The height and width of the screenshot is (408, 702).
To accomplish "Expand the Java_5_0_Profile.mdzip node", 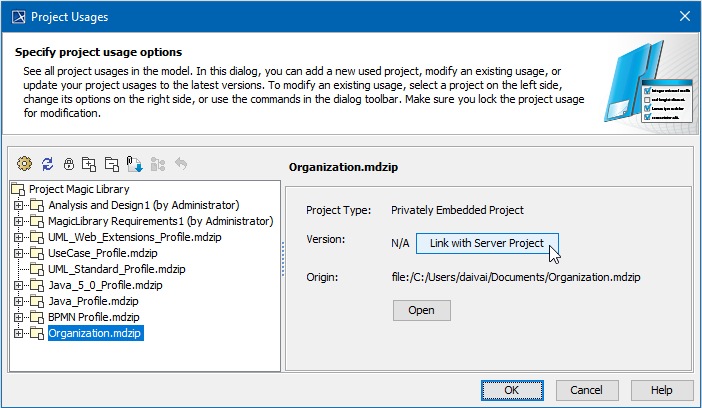I will point(18,285).
